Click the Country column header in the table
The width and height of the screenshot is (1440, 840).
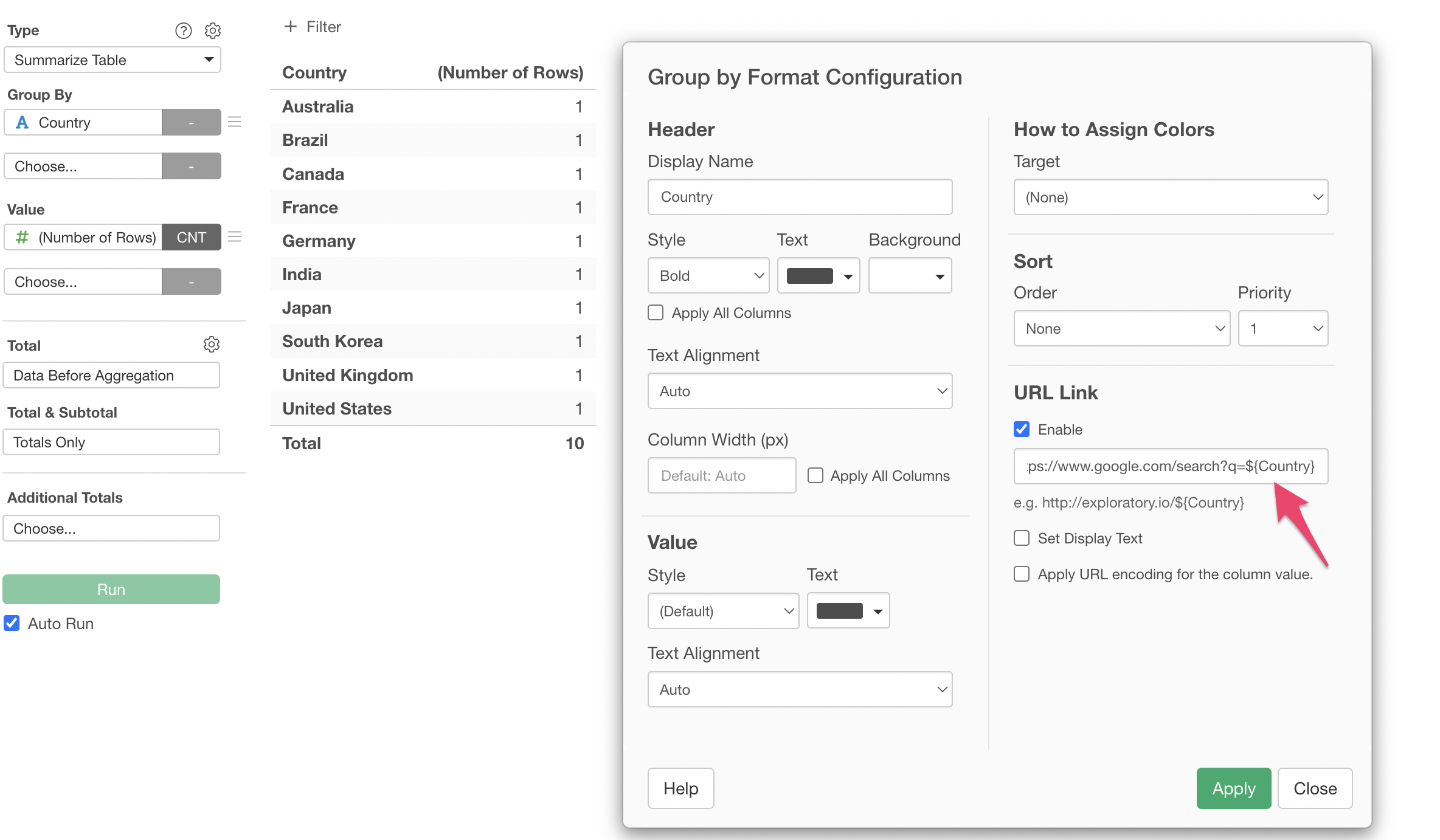[x=314, y=73]
